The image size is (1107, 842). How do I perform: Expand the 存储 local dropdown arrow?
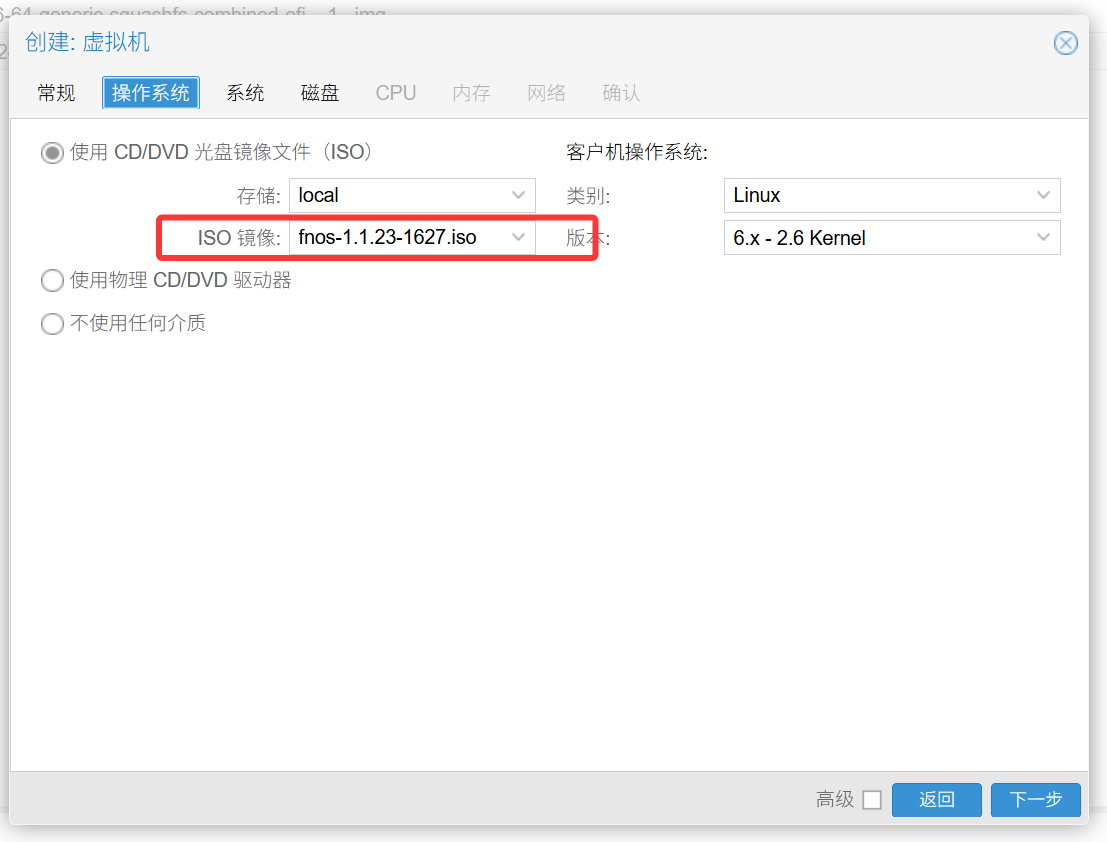point(518,195)
